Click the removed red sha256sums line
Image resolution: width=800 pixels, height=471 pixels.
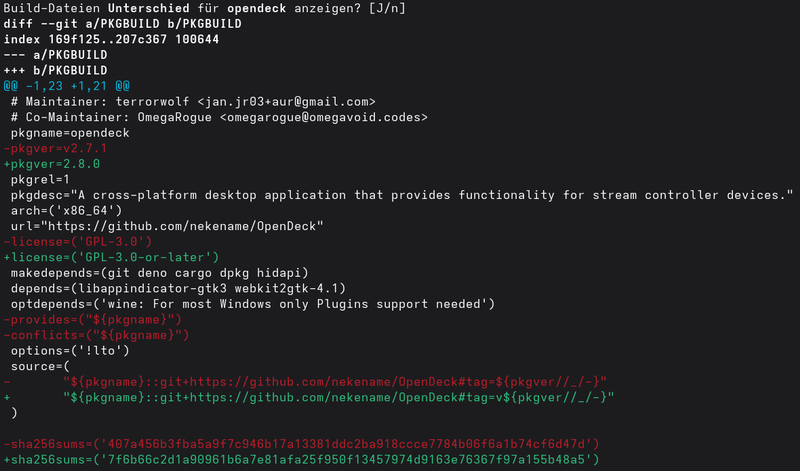click(301, 443)
